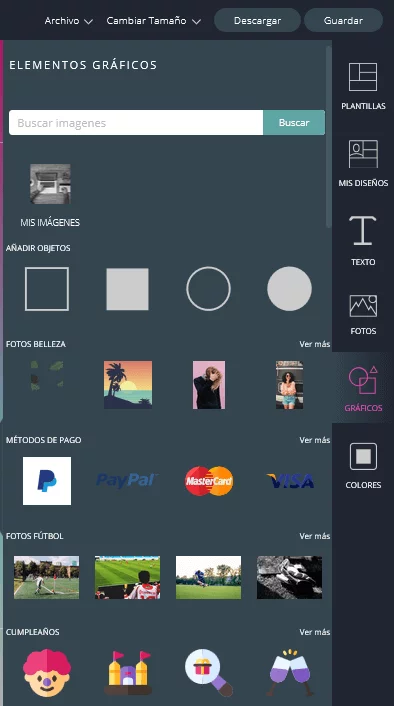
Task: Open the Mis Diseños sidebar panel
Action: tap(363, 163)
